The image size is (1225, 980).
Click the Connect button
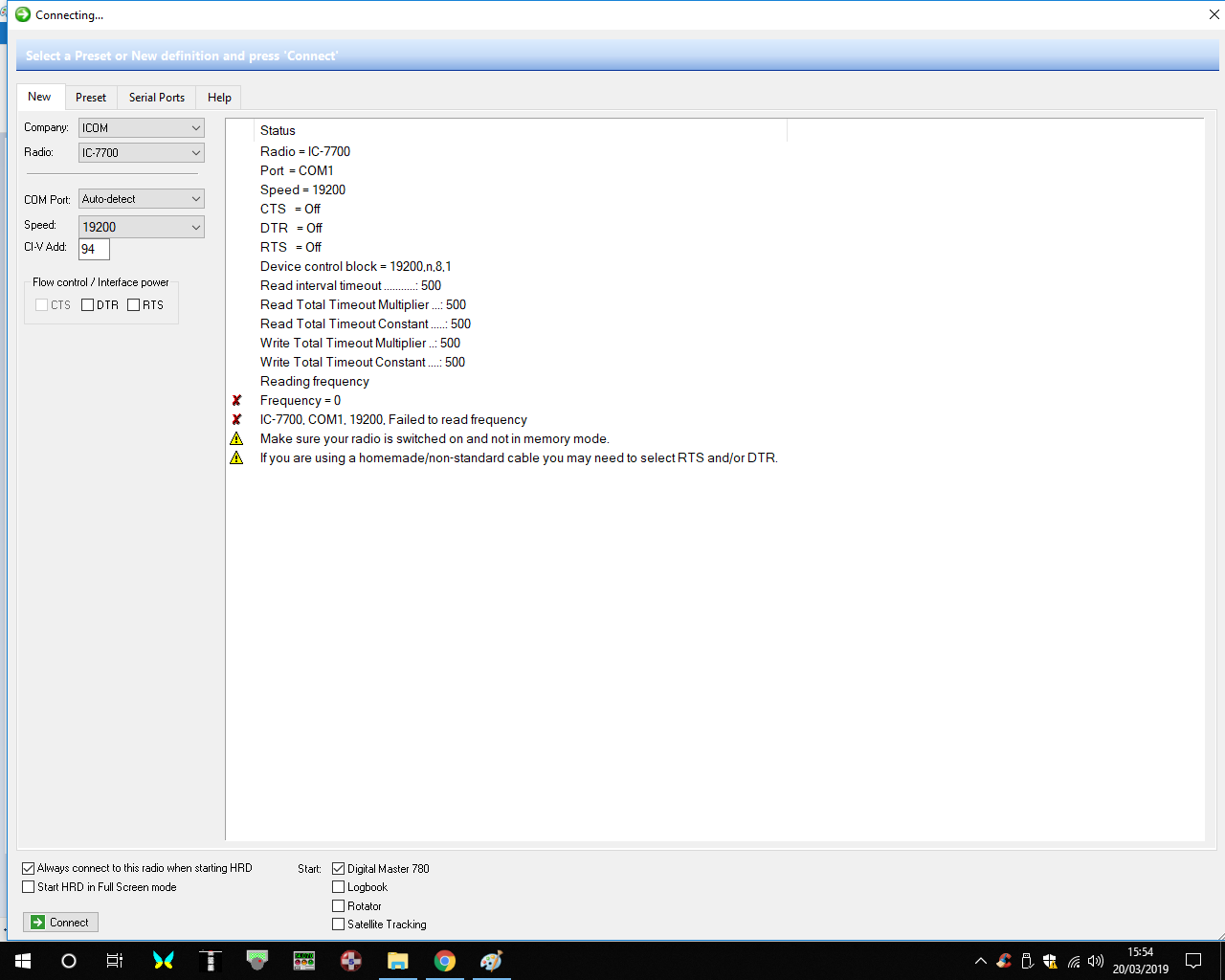pos(60,923)
